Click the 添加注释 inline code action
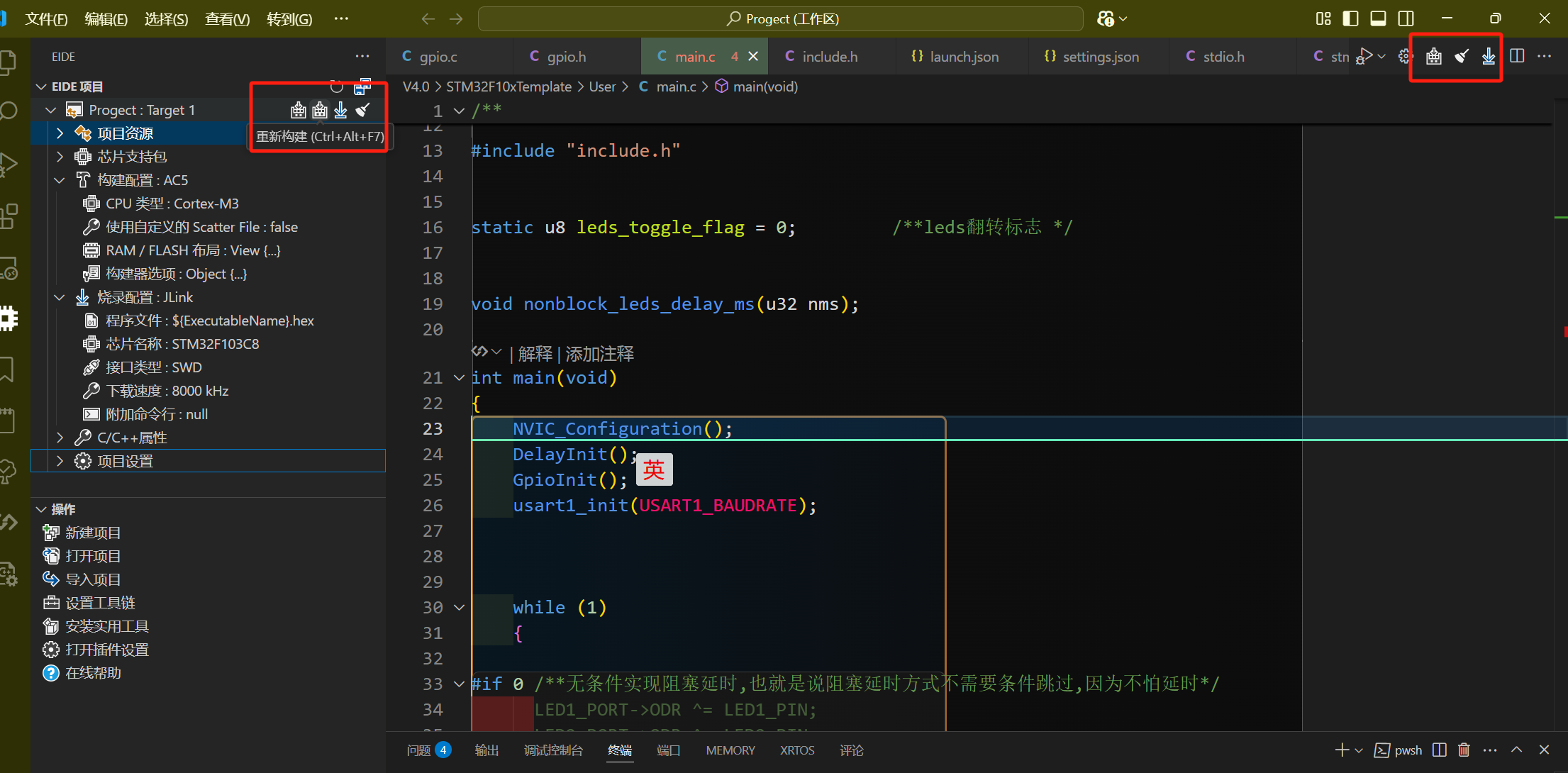 point(598,354)
